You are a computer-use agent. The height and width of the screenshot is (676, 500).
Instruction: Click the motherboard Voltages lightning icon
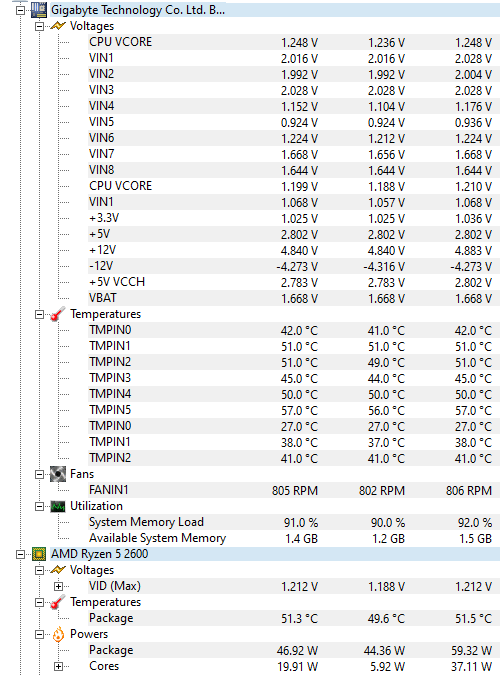pos(58,26)
